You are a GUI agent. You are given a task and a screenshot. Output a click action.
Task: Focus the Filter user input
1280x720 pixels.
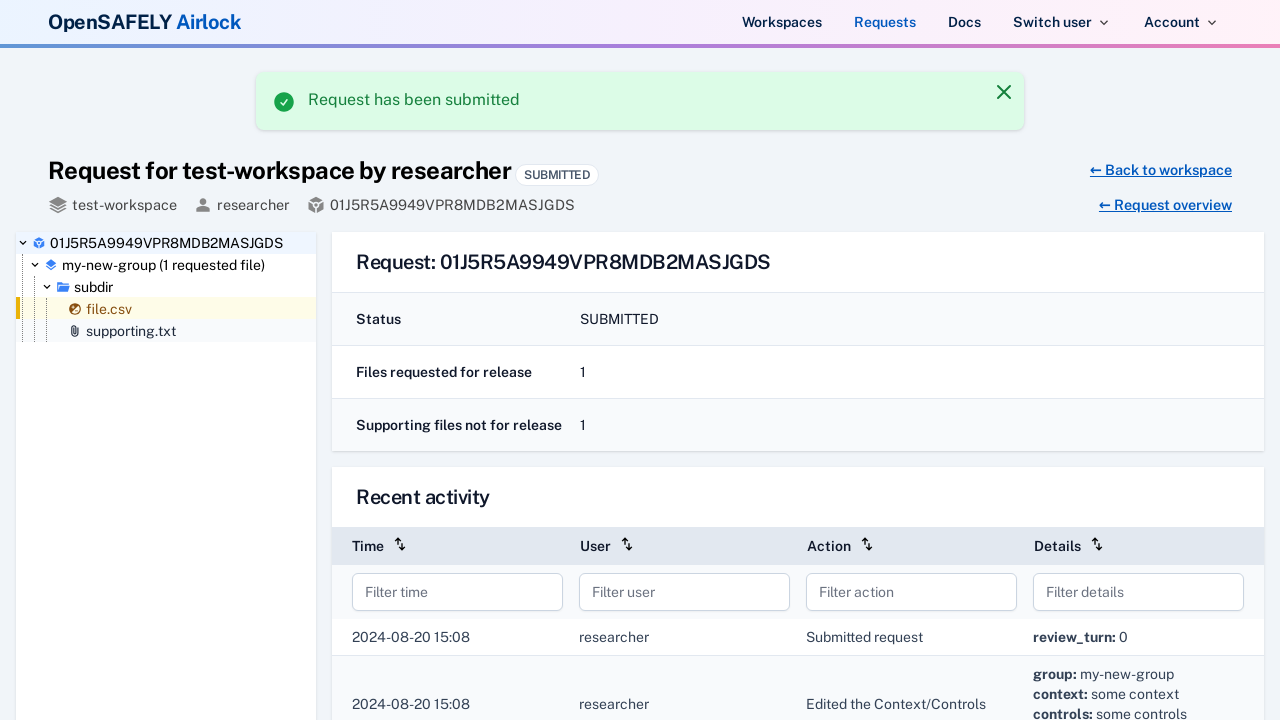684,592
